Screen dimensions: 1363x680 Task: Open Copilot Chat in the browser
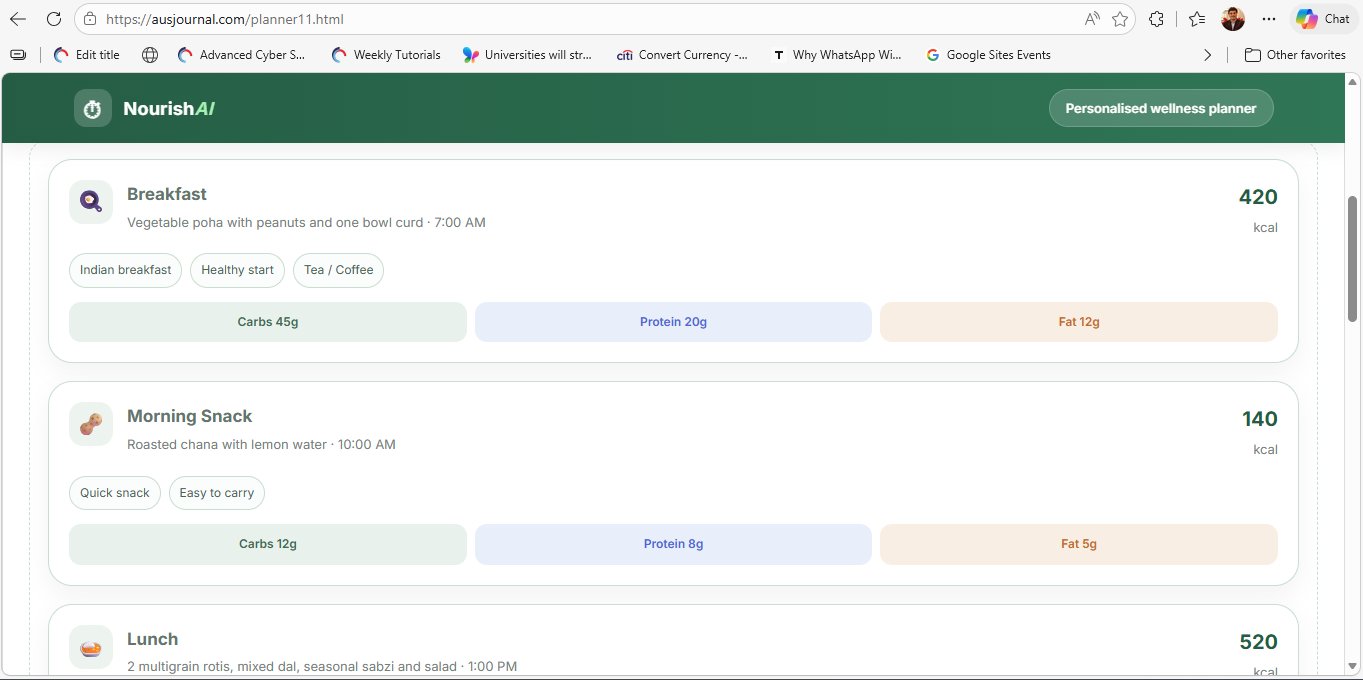click(1322, 18)
